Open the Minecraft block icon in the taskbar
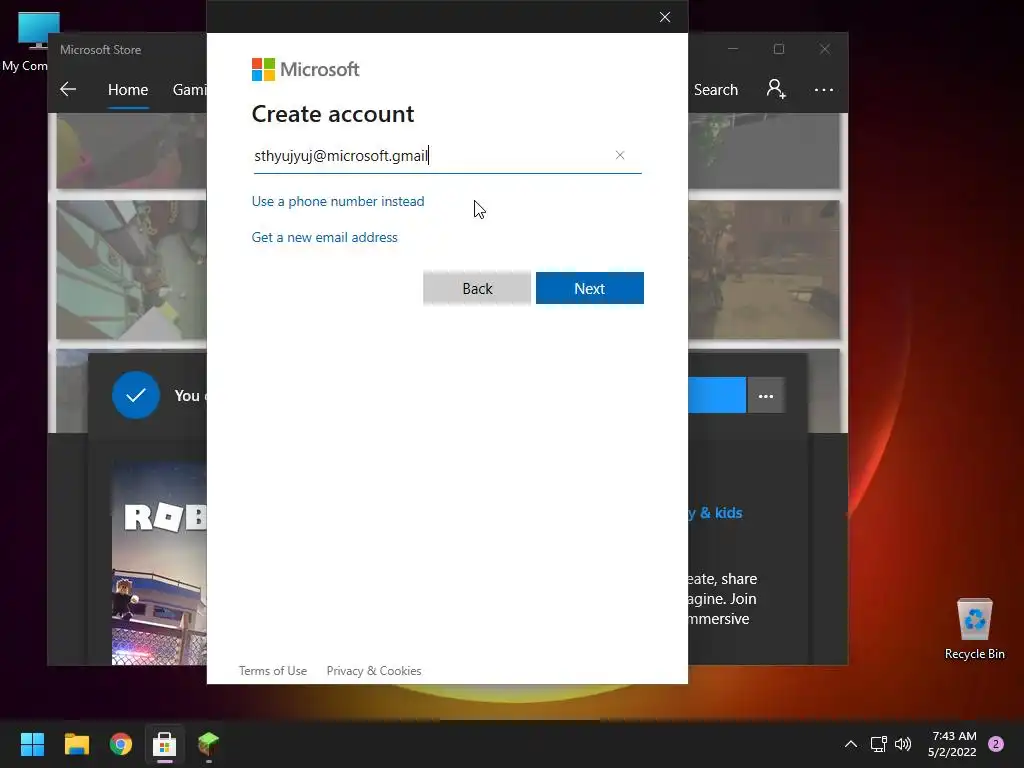The width and height of the screenshot is (1024, 768). pos(208,744)
